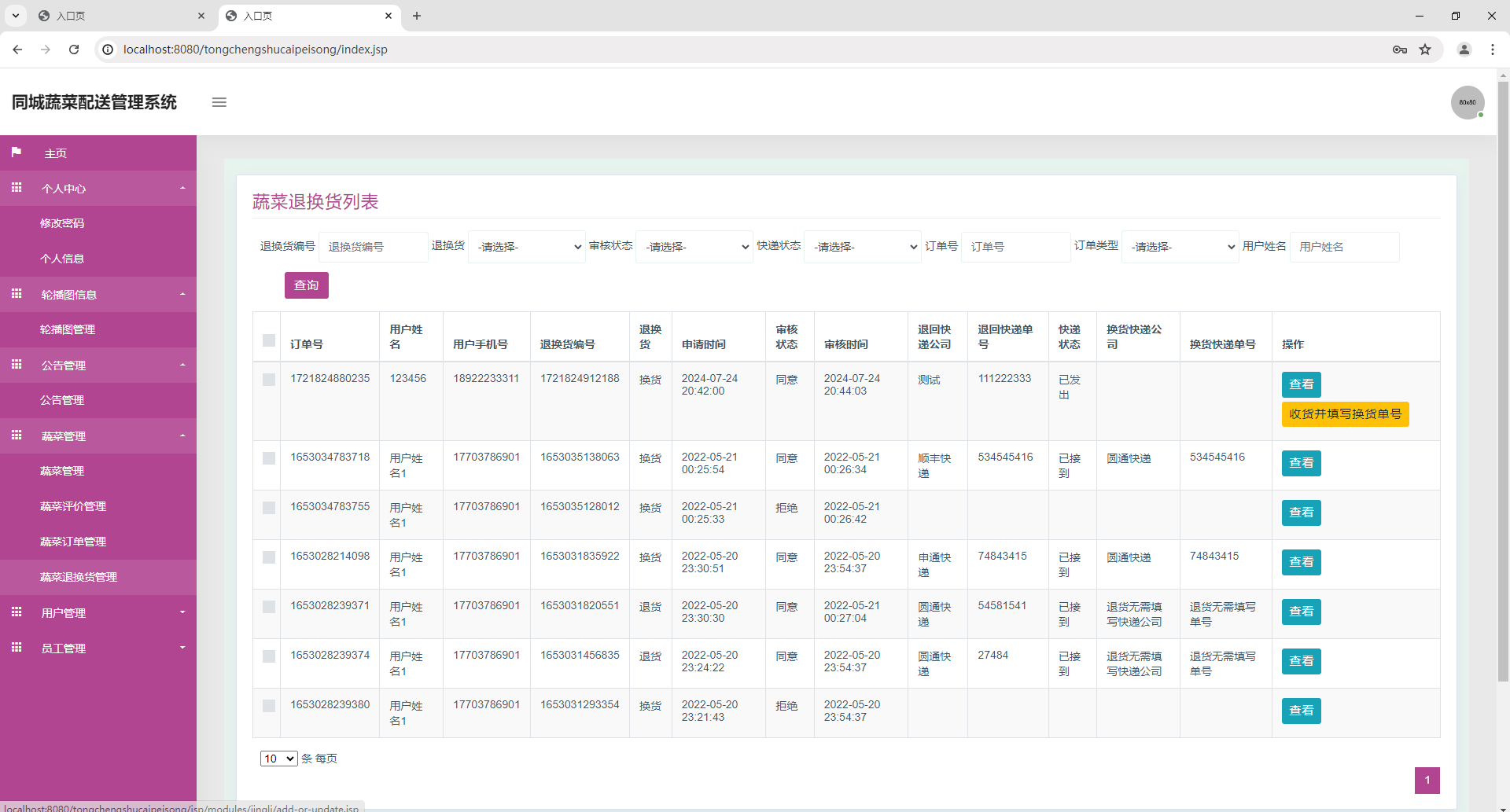The width and height of the screenshot is (1510, 812).
Task: Click the 查询 search button
Action: (307, 285)
